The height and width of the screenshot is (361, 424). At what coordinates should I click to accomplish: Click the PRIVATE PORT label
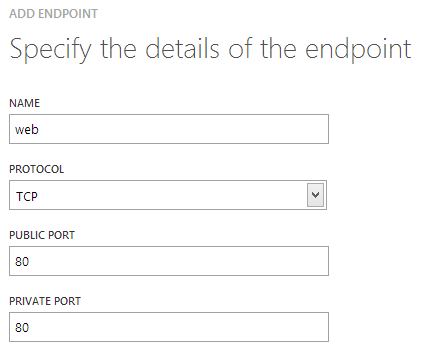point(45,301)
